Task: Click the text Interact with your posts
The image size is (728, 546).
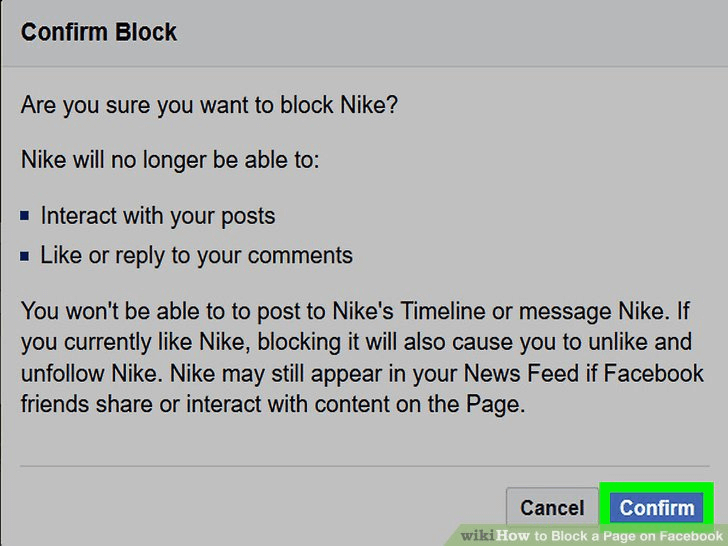Action: (157, 215)
